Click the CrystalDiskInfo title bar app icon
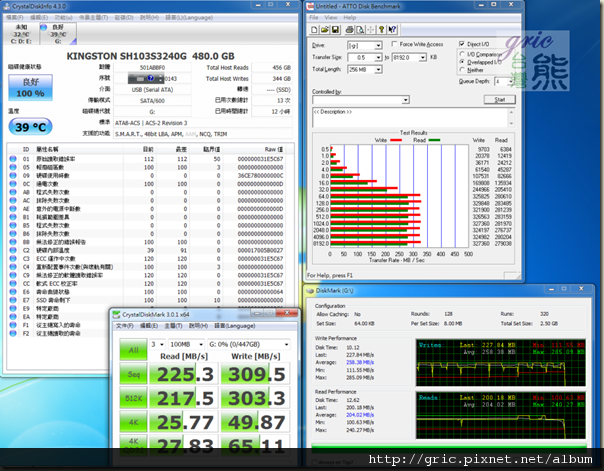 [x=7, y=6]
